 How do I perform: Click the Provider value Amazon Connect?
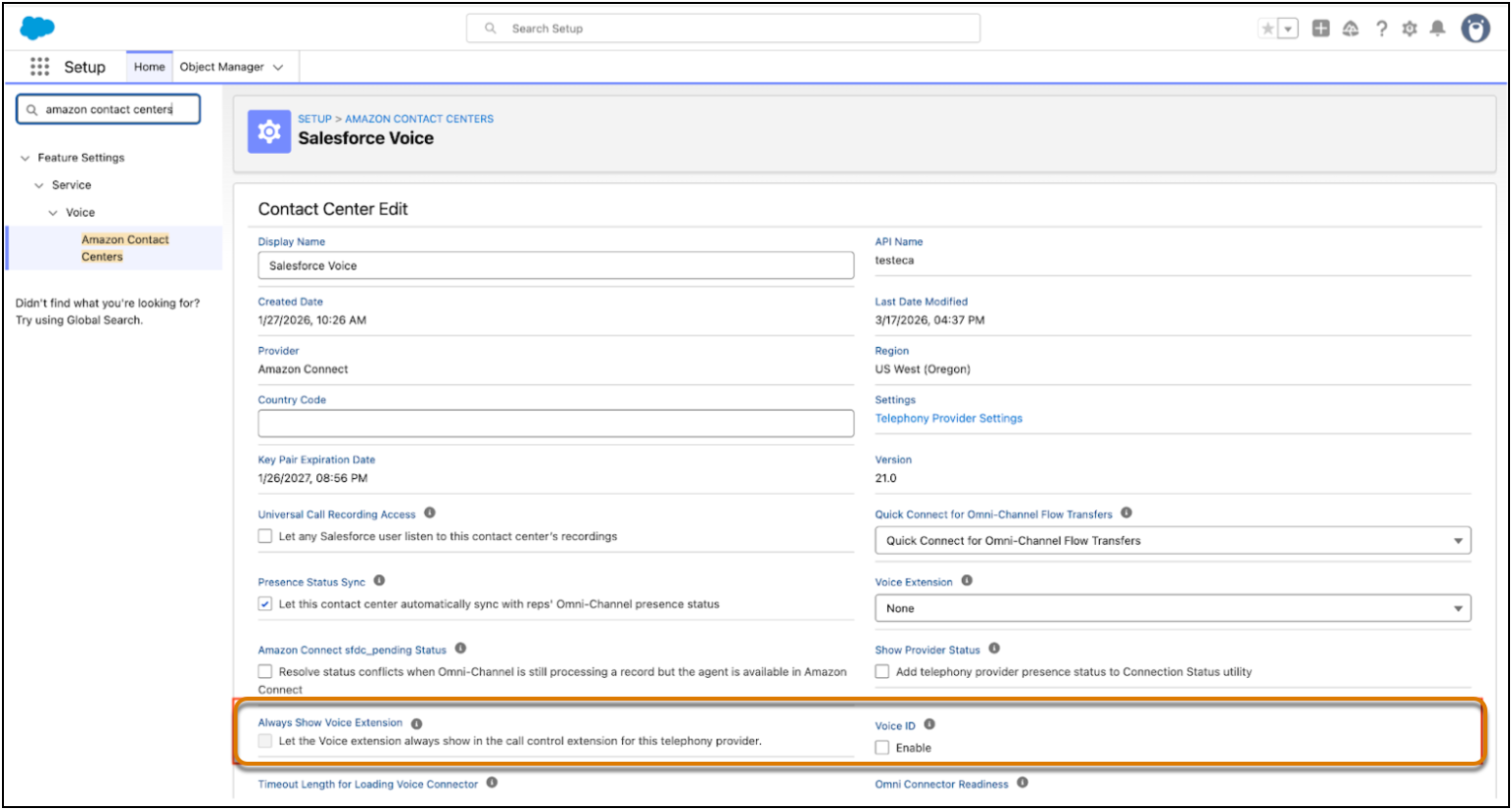point(303,370)
